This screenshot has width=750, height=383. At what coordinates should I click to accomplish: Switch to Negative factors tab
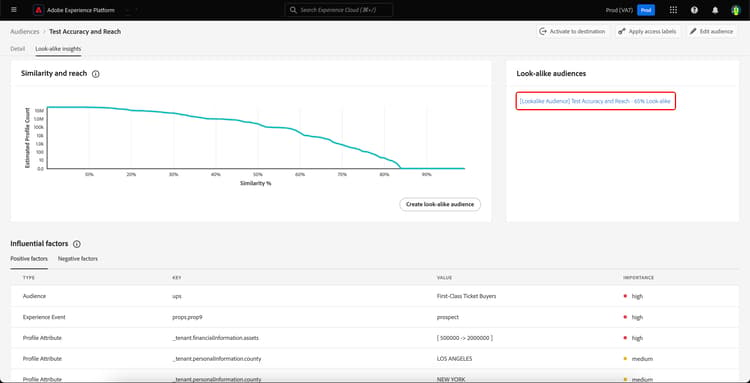coord(77,259)
